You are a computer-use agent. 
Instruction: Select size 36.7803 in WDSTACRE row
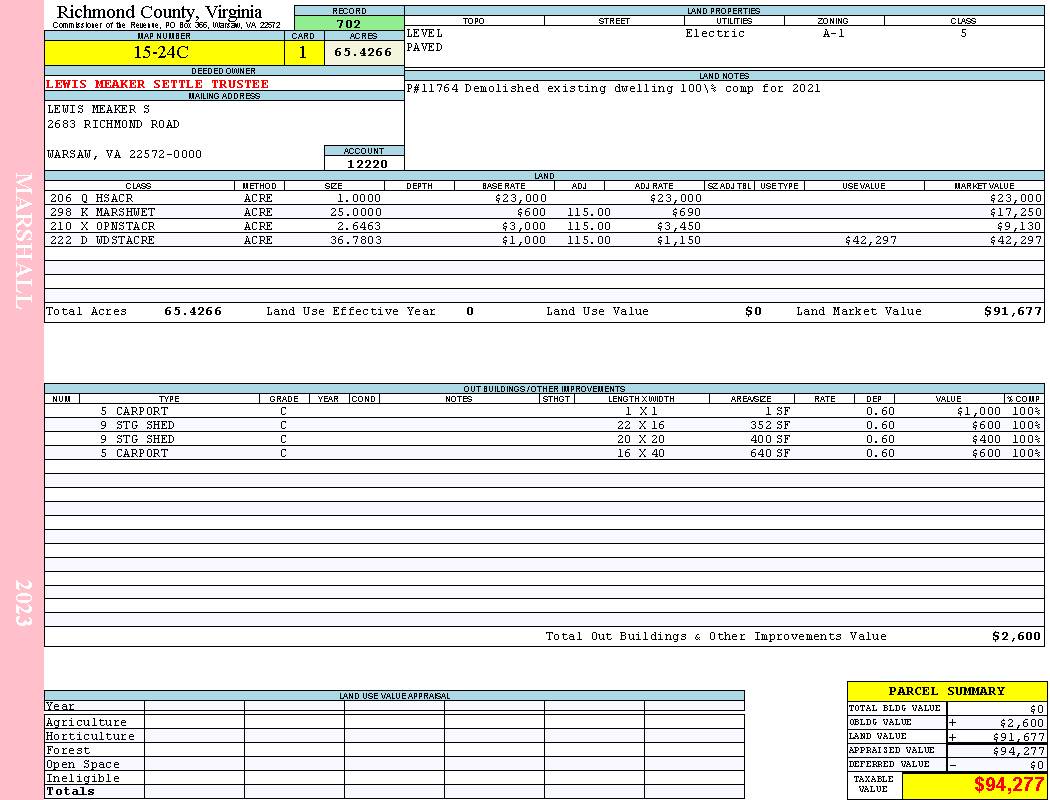(356, 240)
